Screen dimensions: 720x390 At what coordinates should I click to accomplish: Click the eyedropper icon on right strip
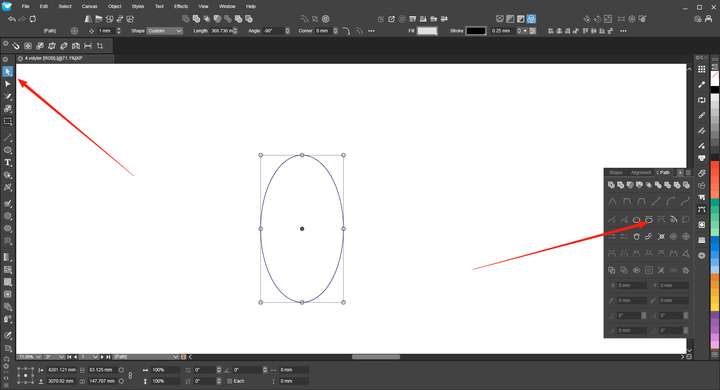click(x=702, y=85)
